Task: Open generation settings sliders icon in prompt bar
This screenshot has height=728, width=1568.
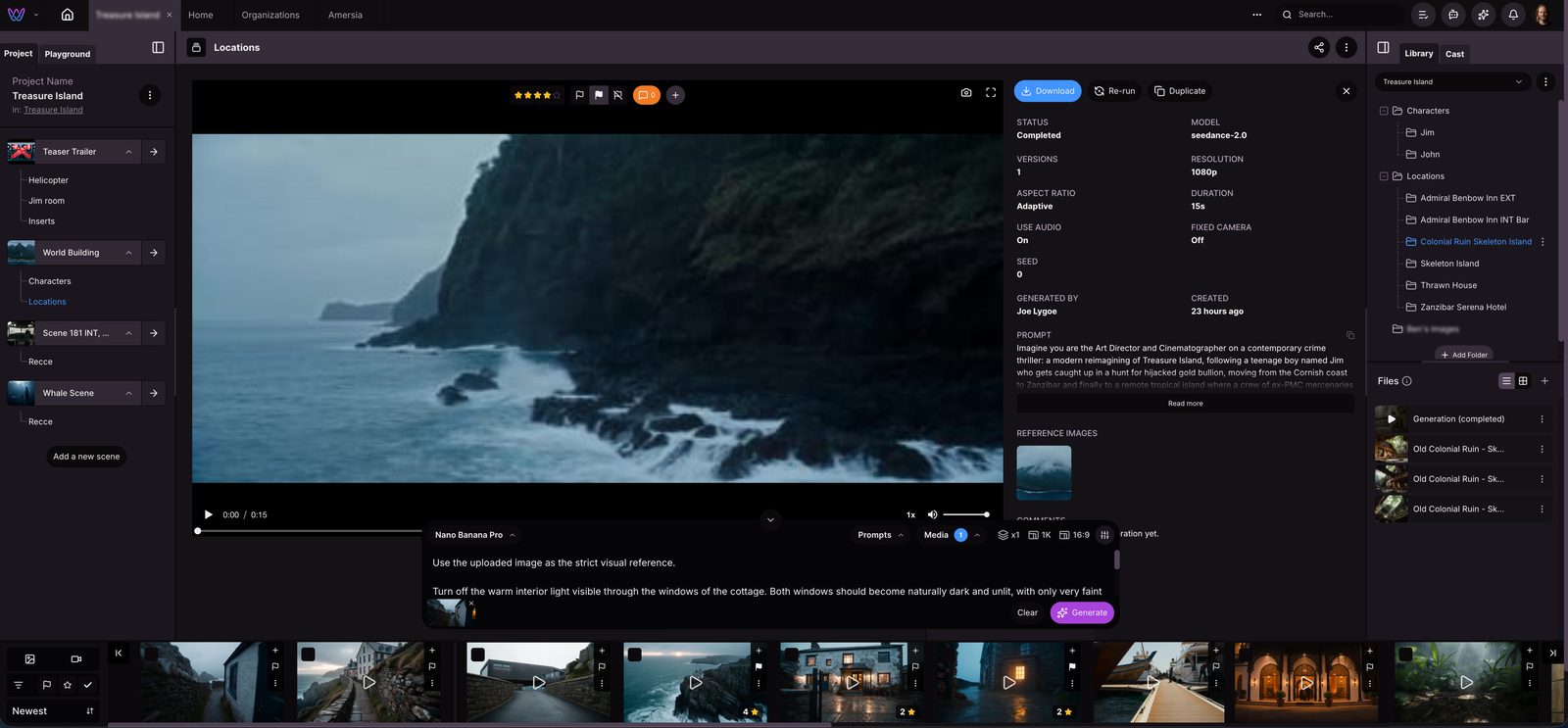Action: tap(1104, 535)
